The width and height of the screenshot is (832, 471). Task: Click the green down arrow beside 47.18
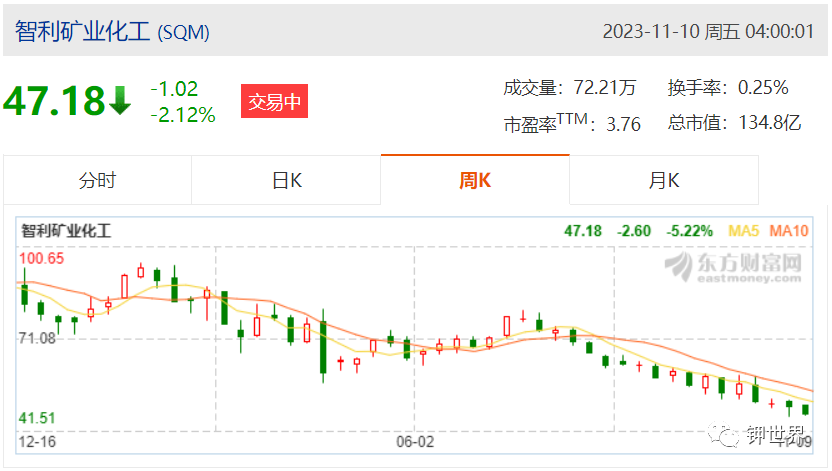(120, 101)
